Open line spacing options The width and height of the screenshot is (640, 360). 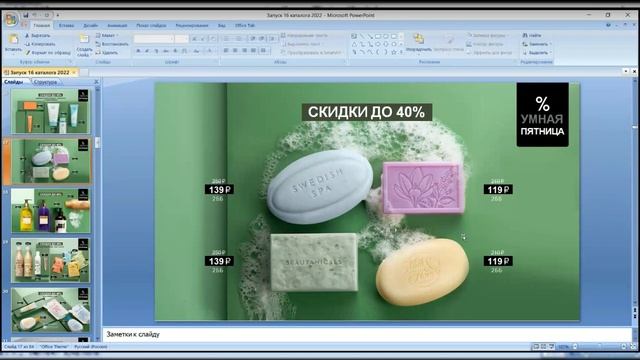[273, 39]
